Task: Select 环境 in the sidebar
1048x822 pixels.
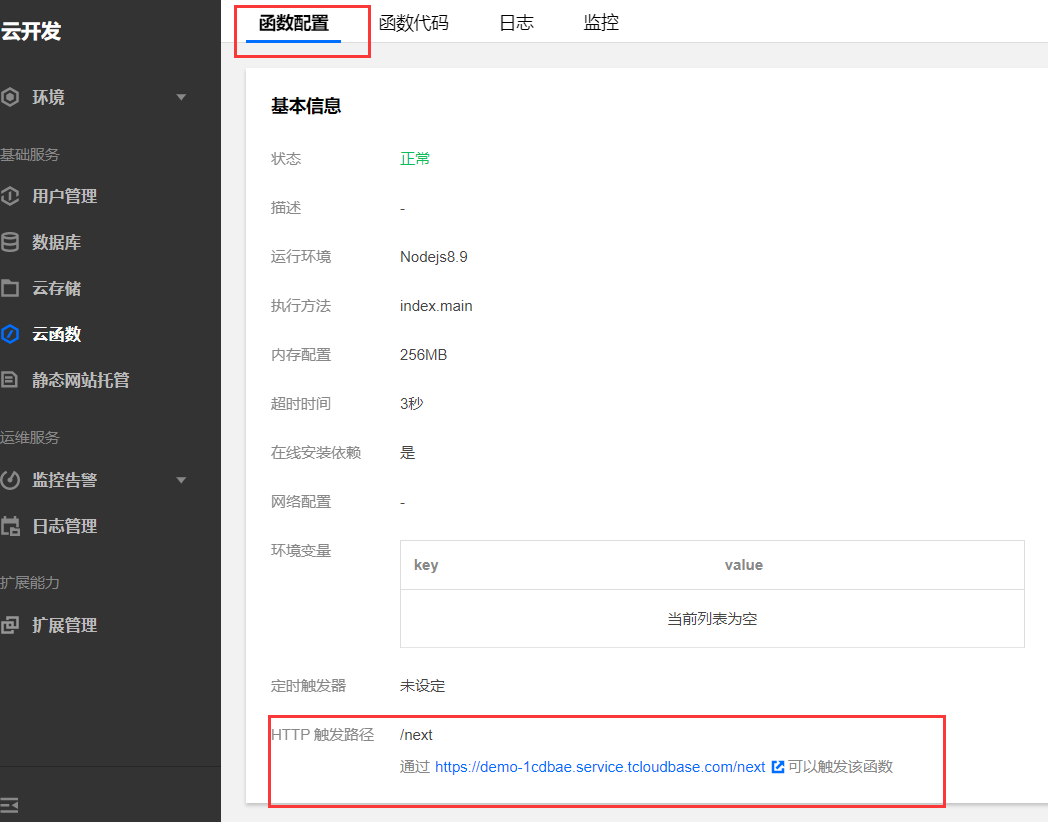Action: (49, 97)
